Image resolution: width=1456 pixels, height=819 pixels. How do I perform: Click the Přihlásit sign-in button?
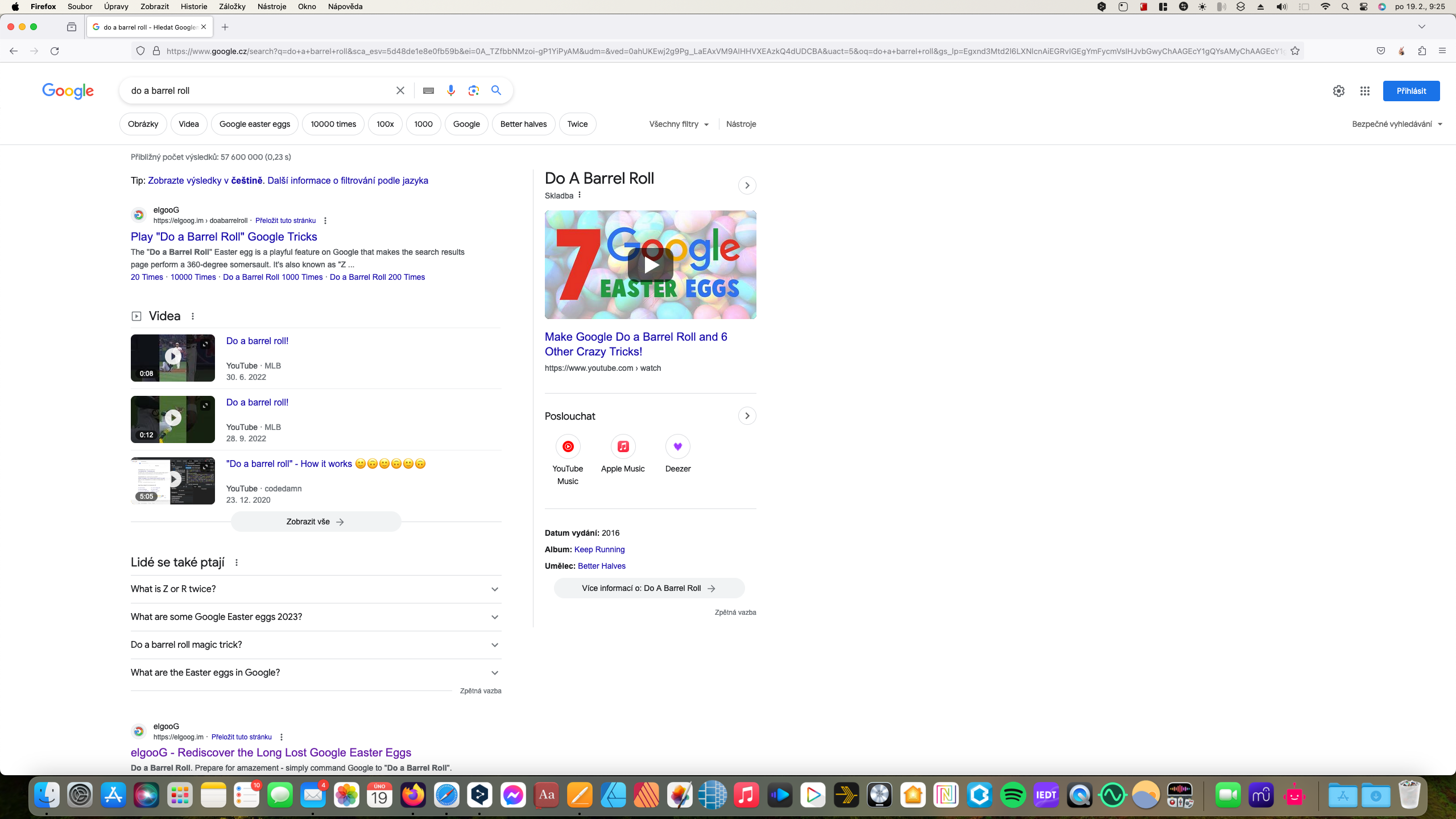click(x=1410, y=91)
